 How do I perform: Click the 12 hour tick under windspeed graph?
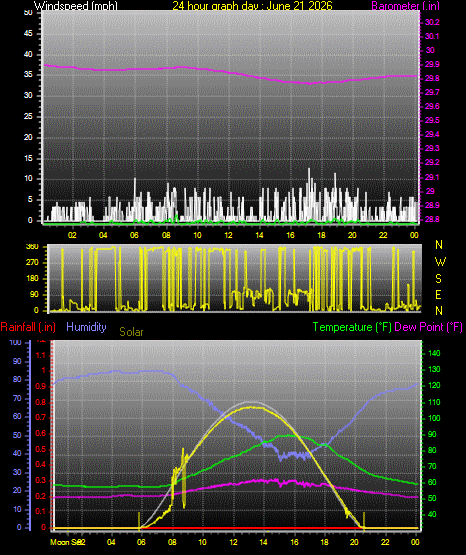[228, 235]
